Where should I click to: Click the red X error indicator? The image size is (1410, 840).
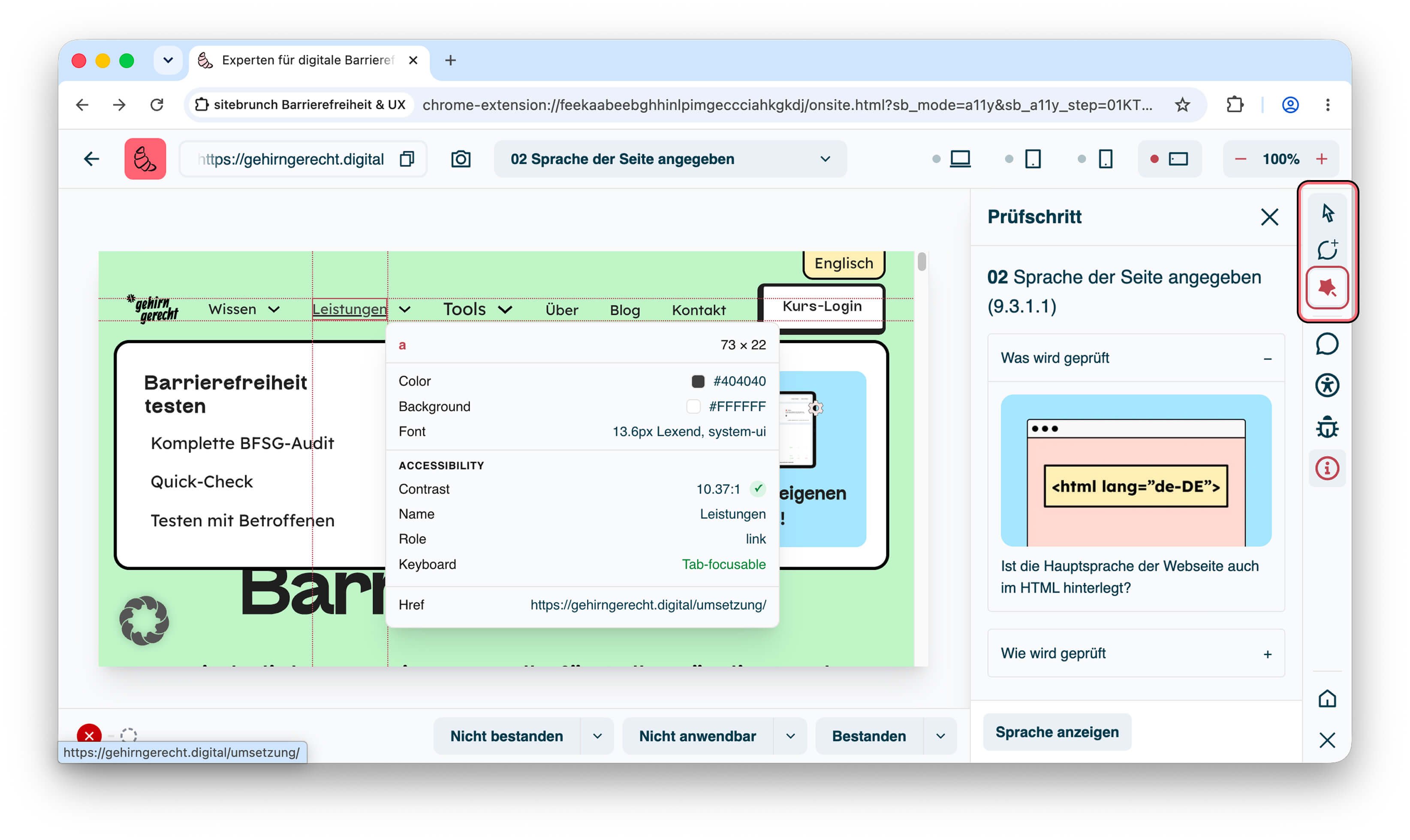89,735
